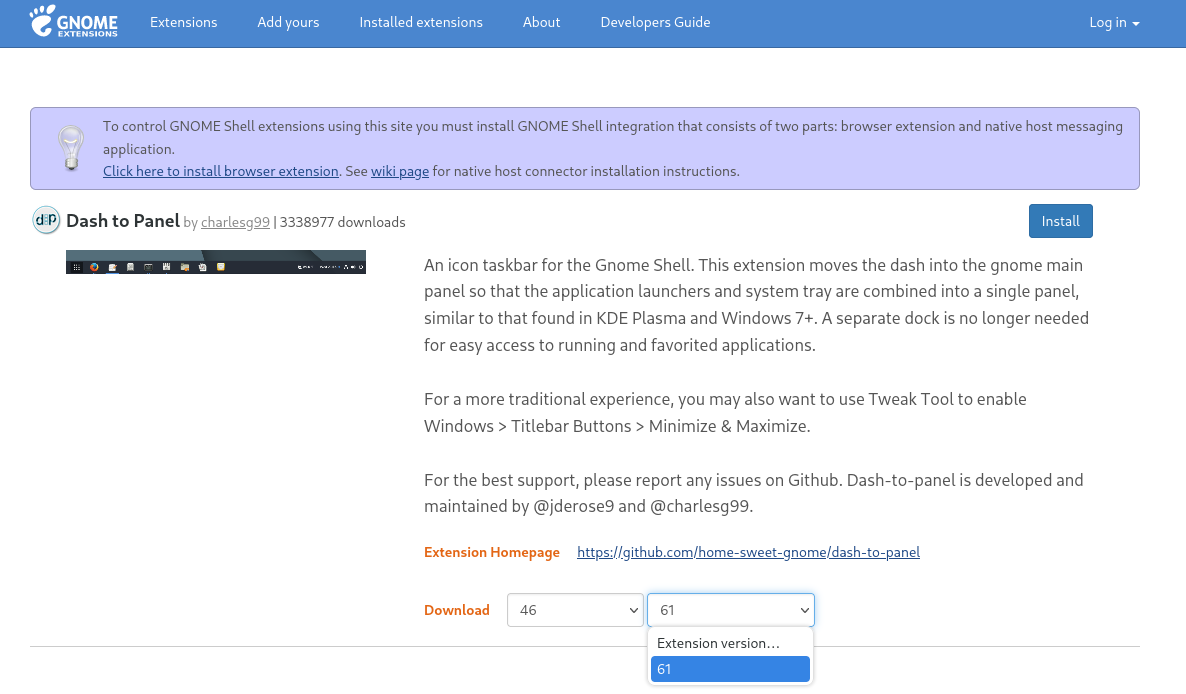Click the '3338977 downloads' text

coord(343,222)
